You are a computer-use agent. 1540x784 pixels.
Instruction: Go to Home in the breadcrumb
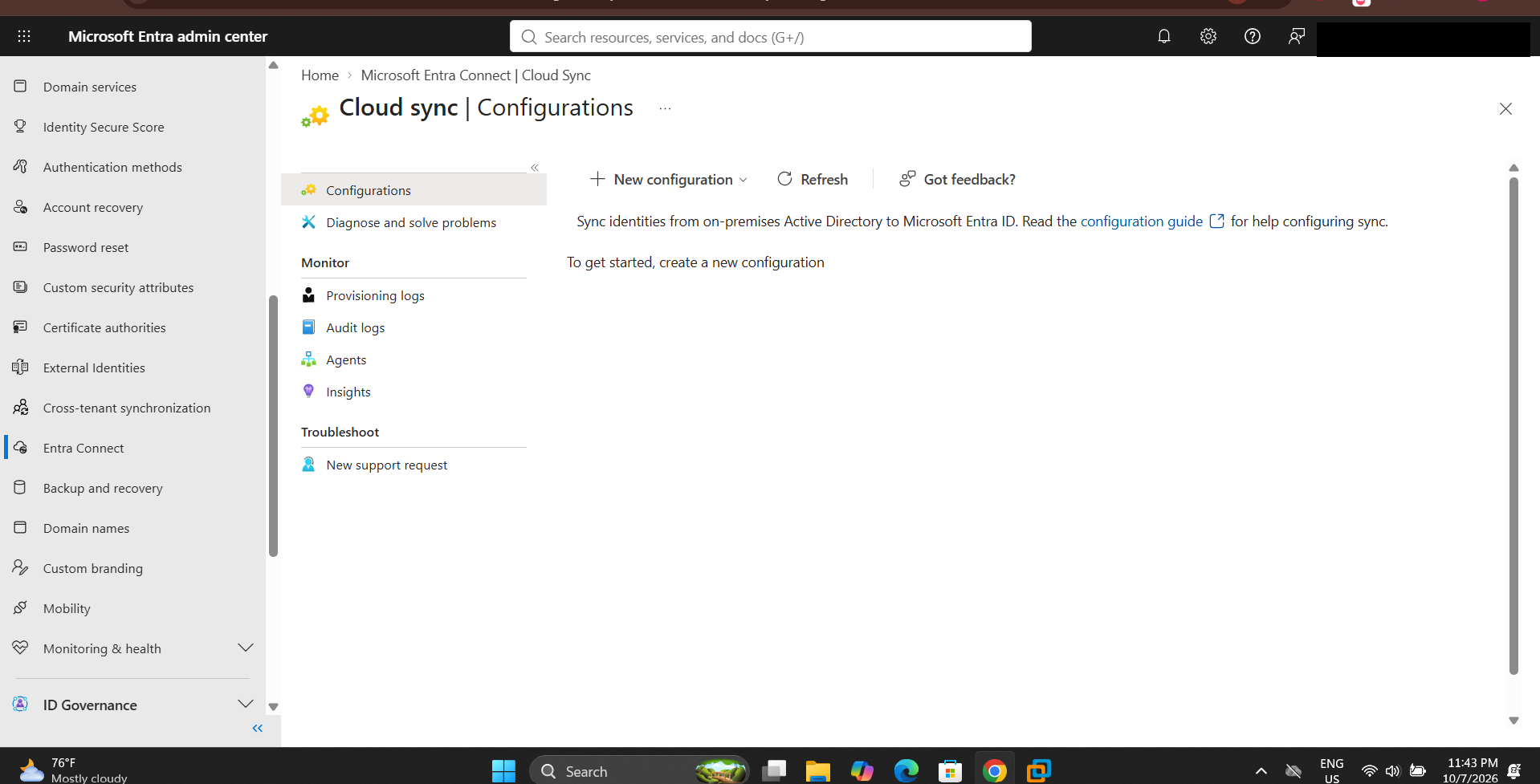click(320, 75)
